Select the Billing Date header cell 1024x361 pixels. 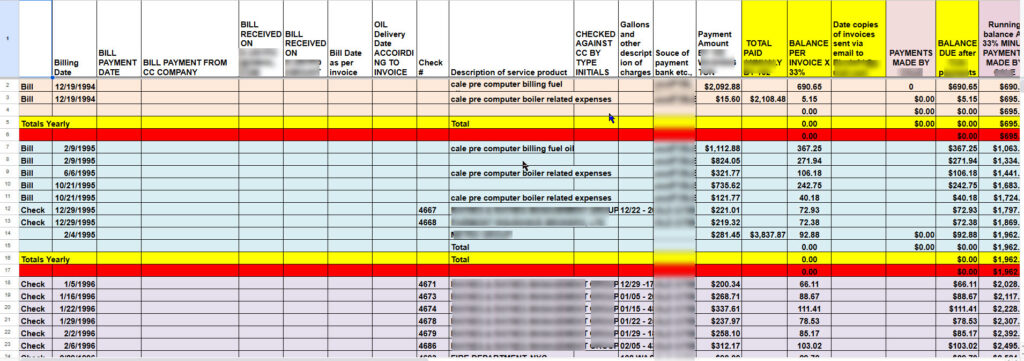click(x=74, y=39)
